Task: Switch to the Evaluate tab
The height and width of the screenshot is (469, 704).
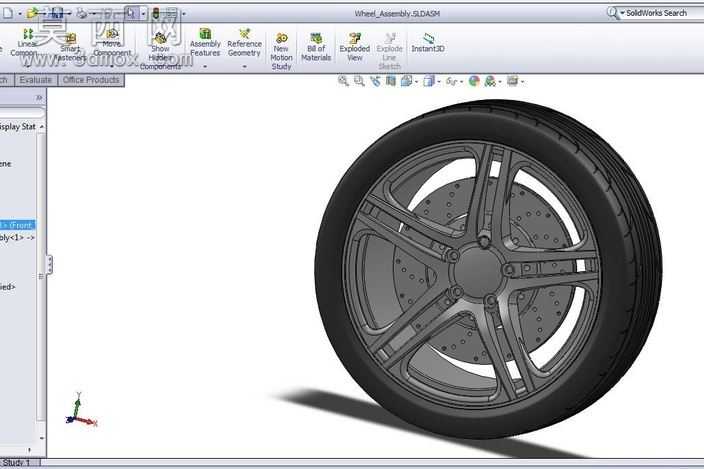Action: (x=36, y=80)
